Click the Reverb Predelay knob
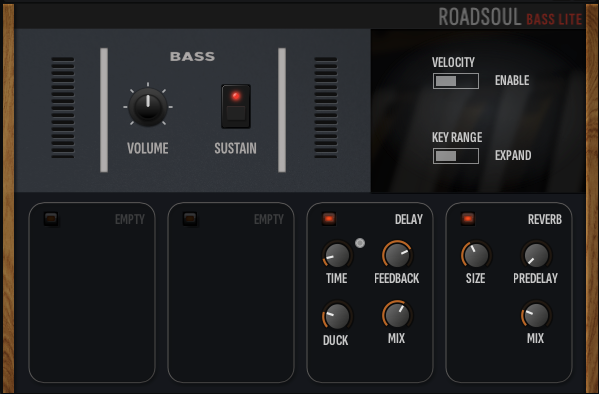This screenshot has height=394, width=599. (x=536, y=255)
